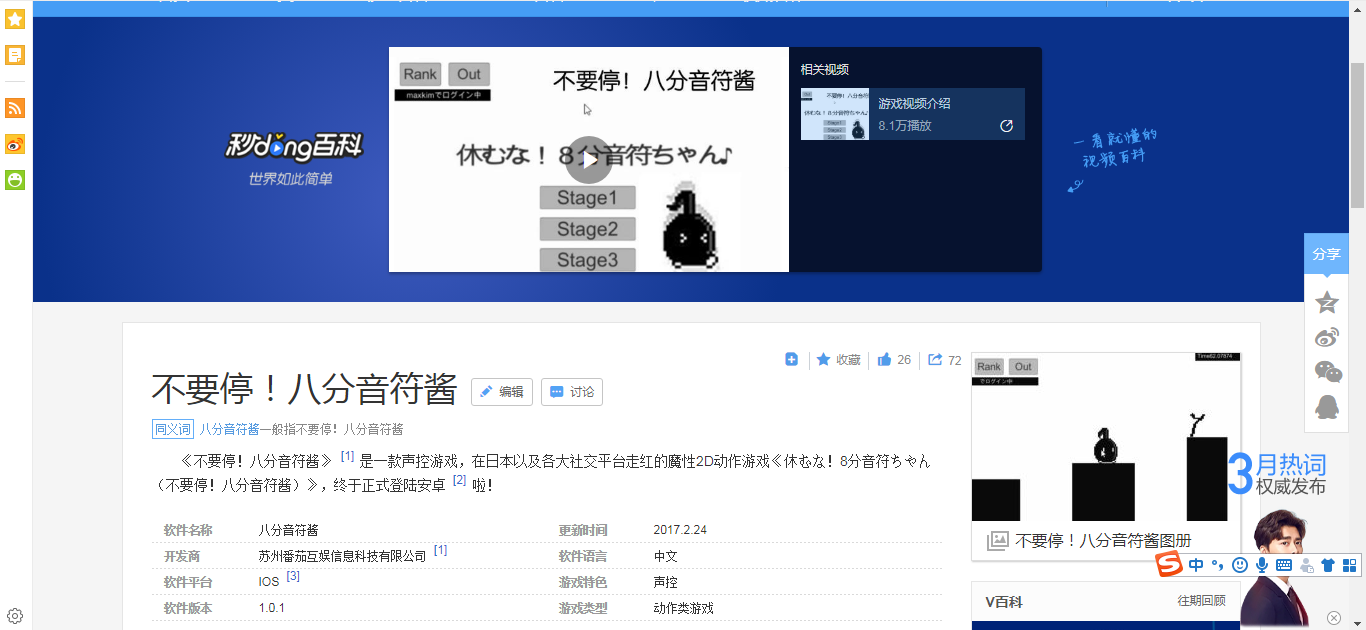Click the album picture icon beside 图册
Image resolution: width=1366 pixels, height=630 pixels.
(x=997, y=541)
